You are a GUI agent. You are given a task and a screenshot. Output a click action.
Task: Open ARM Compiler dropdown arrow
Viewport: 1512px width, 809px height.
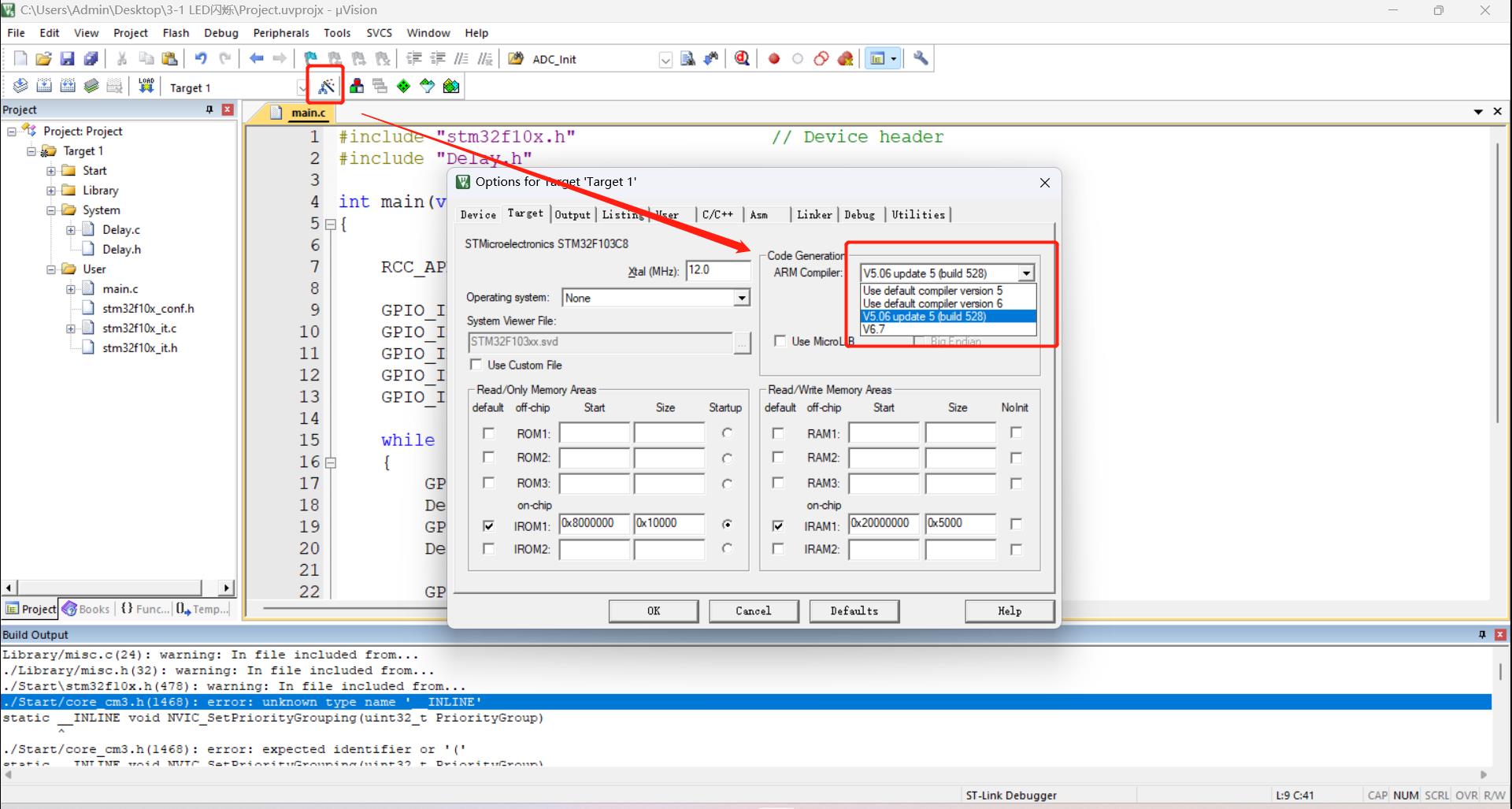1026,273
